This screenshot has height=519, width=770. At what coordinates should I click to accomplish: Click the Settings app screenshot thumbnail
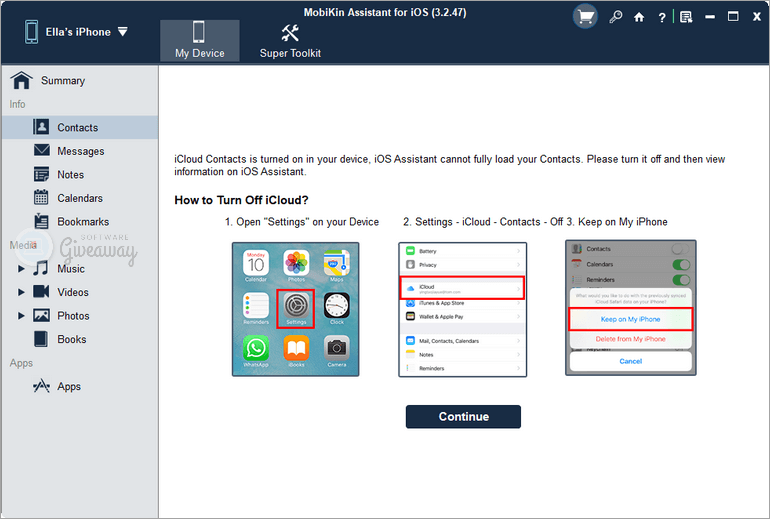[296, 309]
